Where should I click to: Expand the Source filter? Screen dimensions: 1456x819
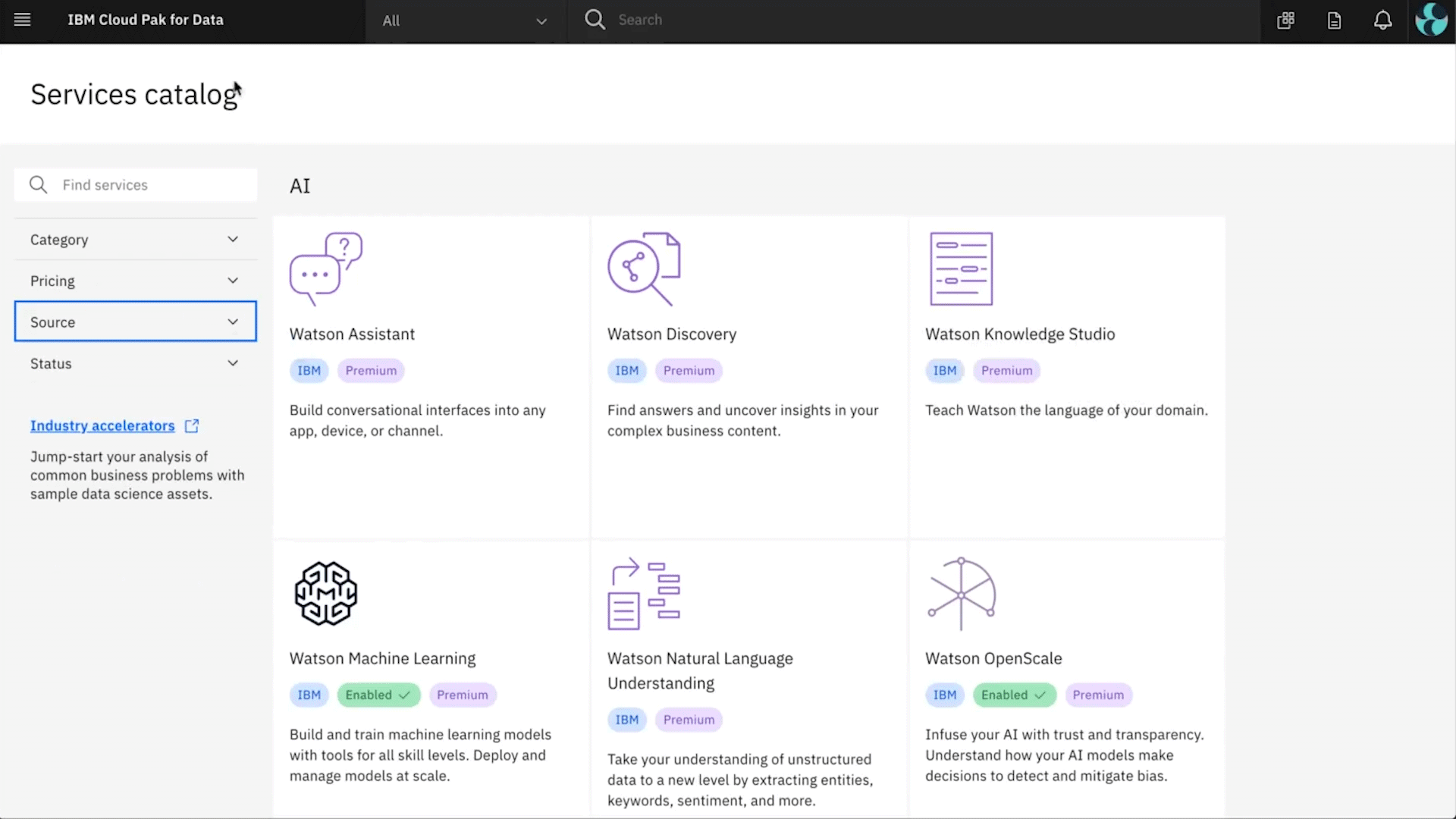coord(136,322)
